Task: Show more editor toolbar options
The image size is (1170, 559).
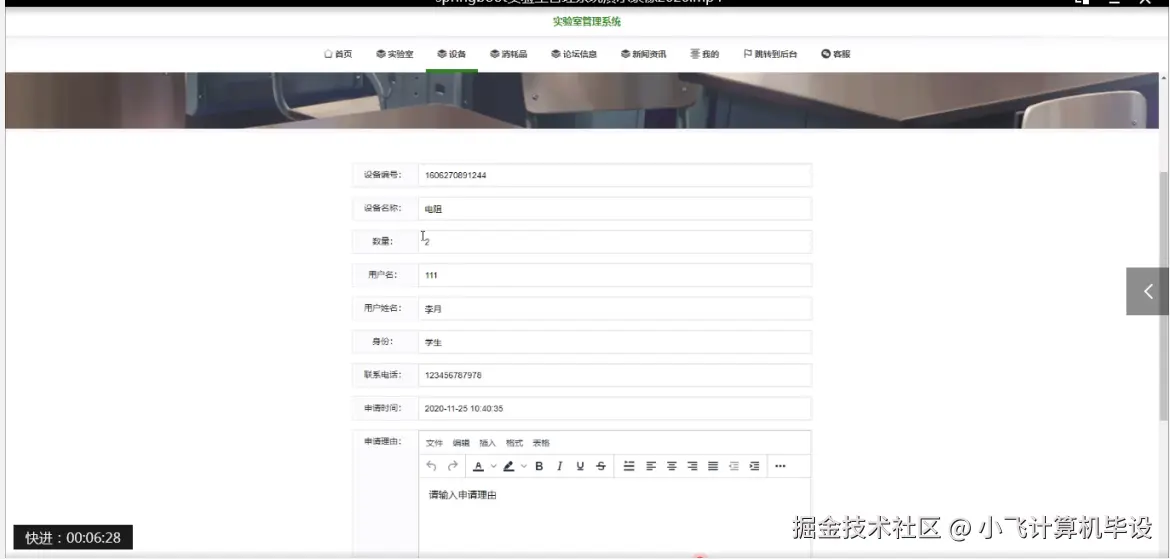Action: click(x=780, y=466)
